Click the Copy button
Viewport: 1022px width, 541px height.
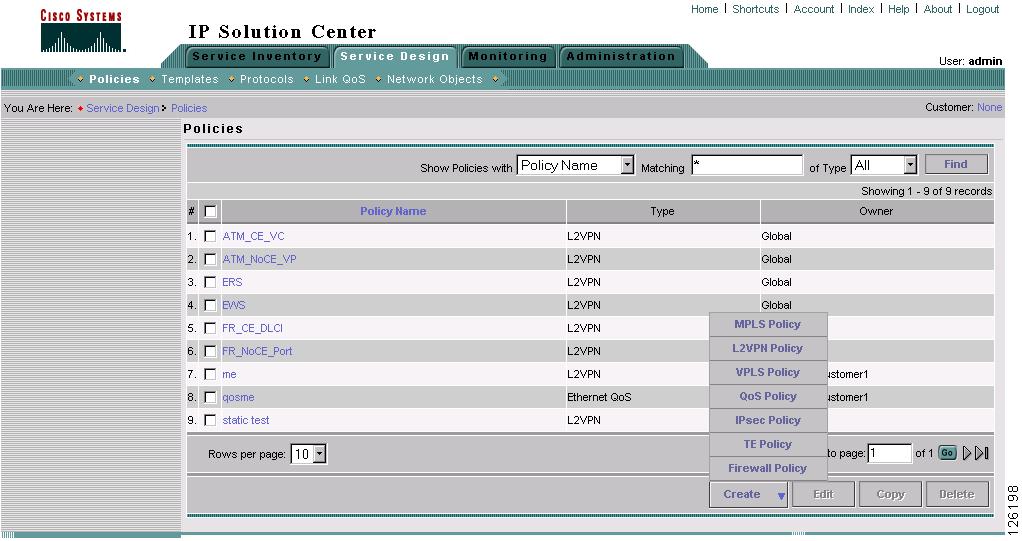[890, 495]
